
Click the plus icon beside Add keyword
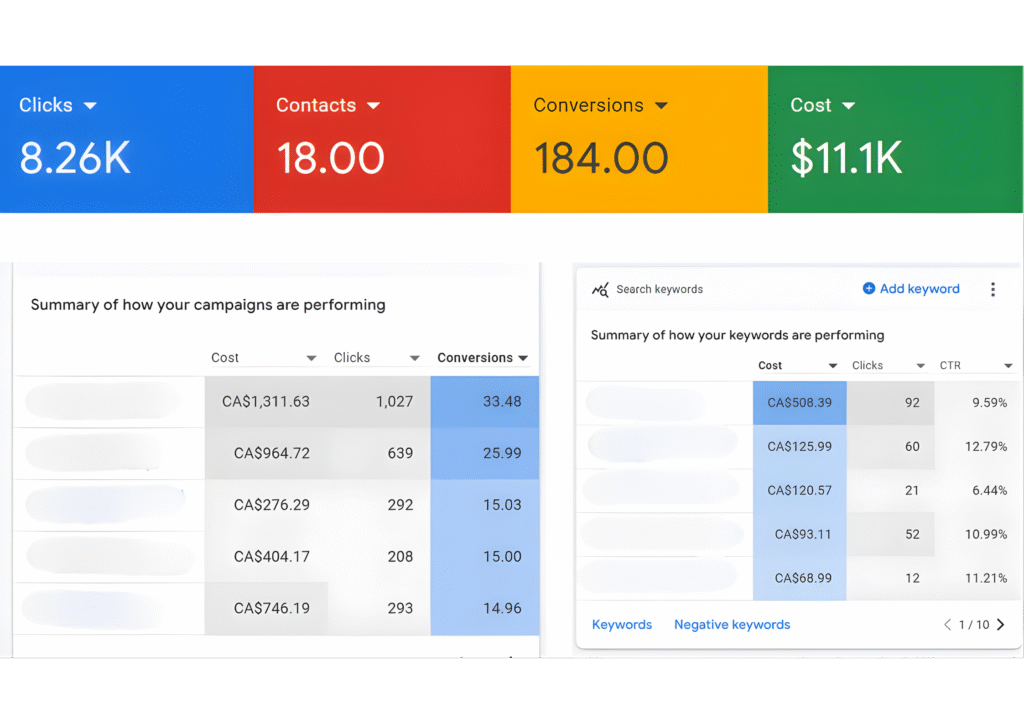869,289
